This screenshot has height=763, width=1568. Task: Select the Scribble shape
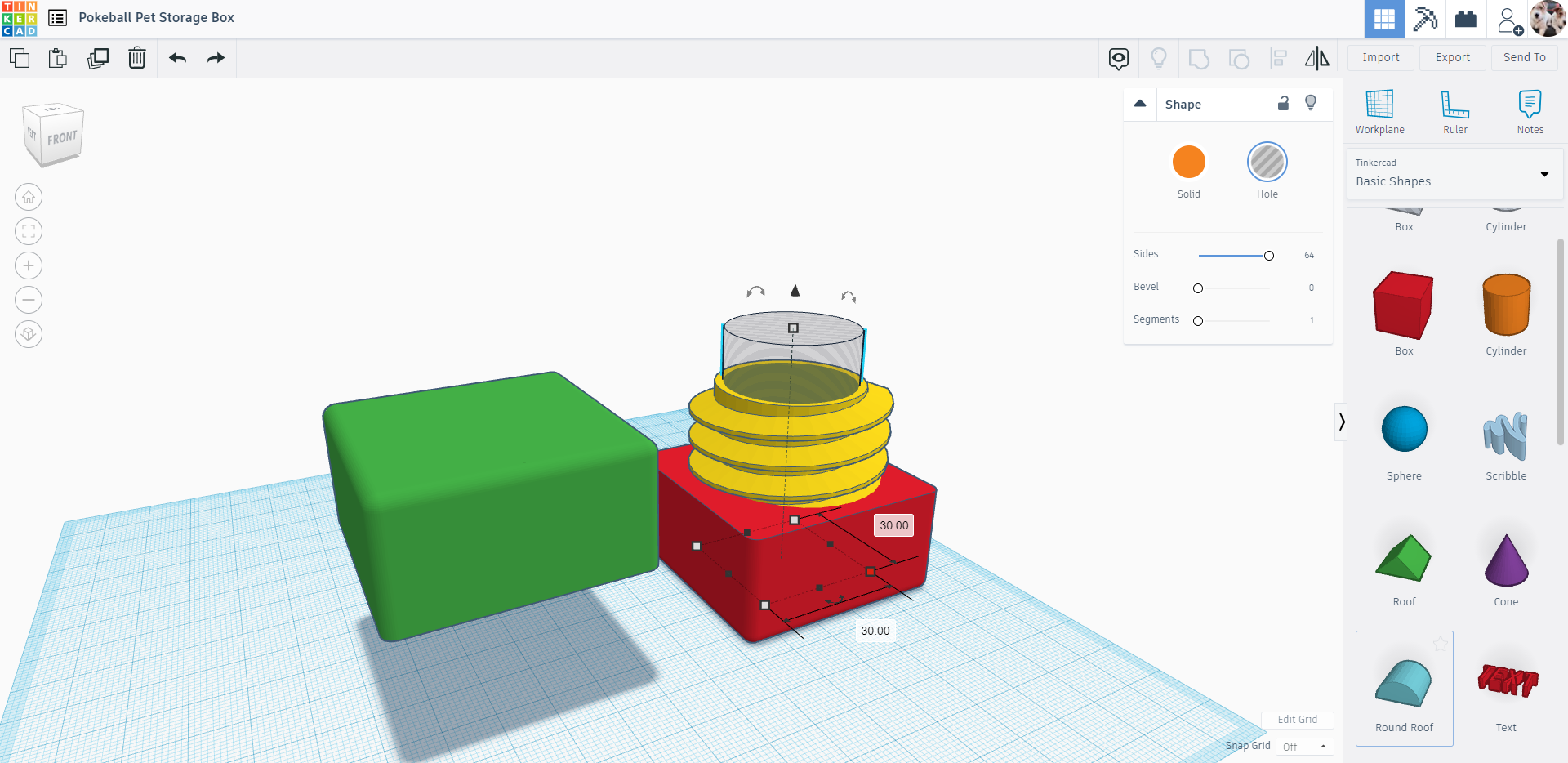coord(1506,438)
